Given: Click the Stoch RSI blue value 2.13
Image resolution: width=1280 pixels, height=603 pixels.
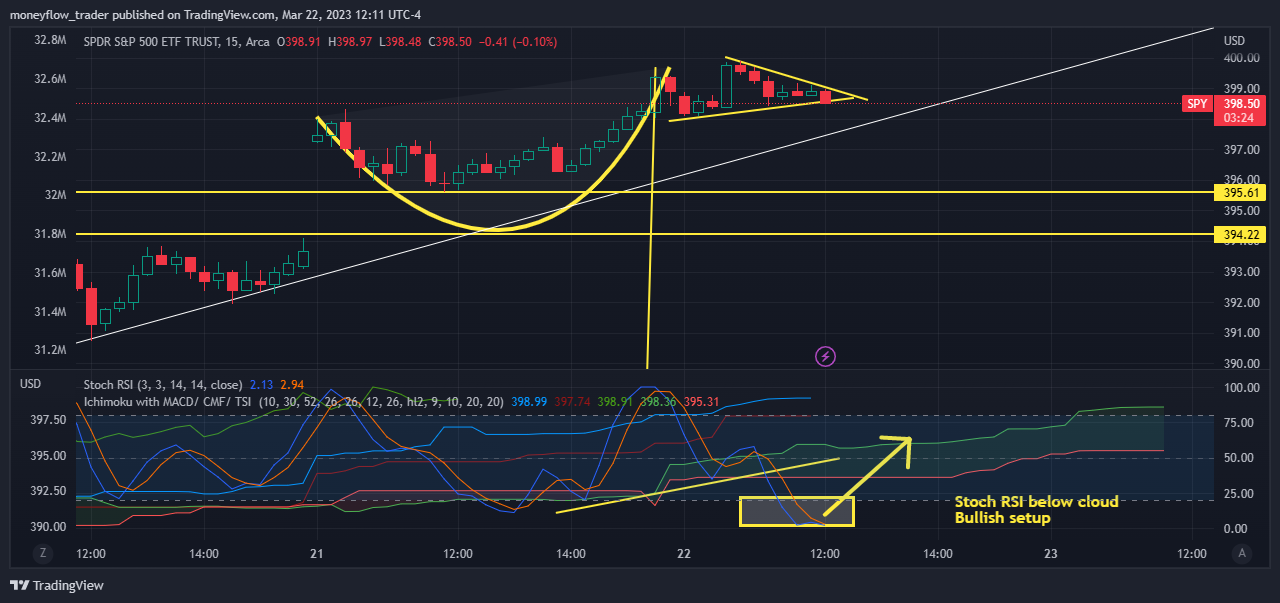Looking at the screenshot, I should [x=262, y=384].
